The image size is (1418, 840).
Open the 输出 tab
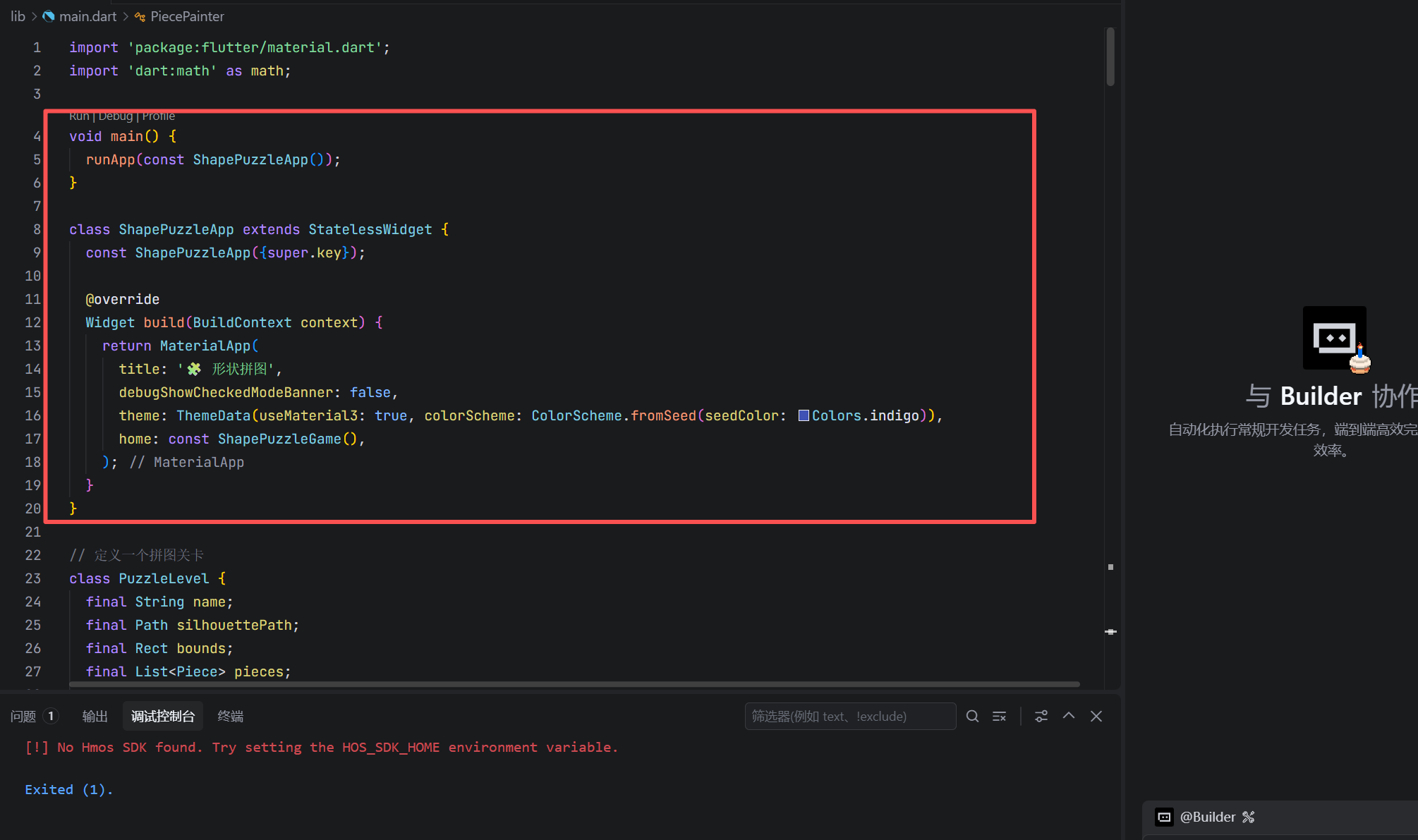(95, 716)
